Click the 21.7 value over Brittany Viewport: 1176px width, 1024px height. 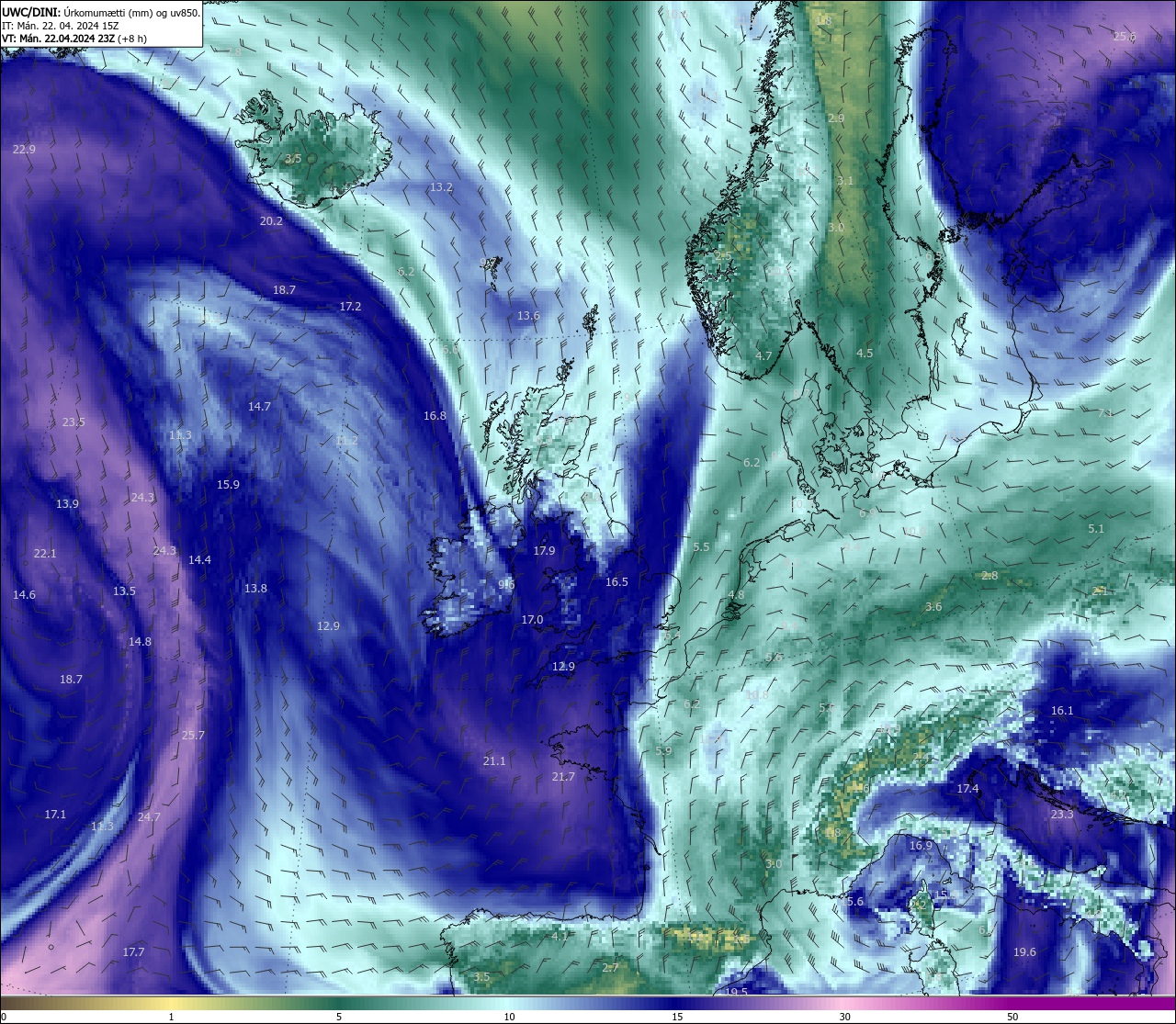563,777
